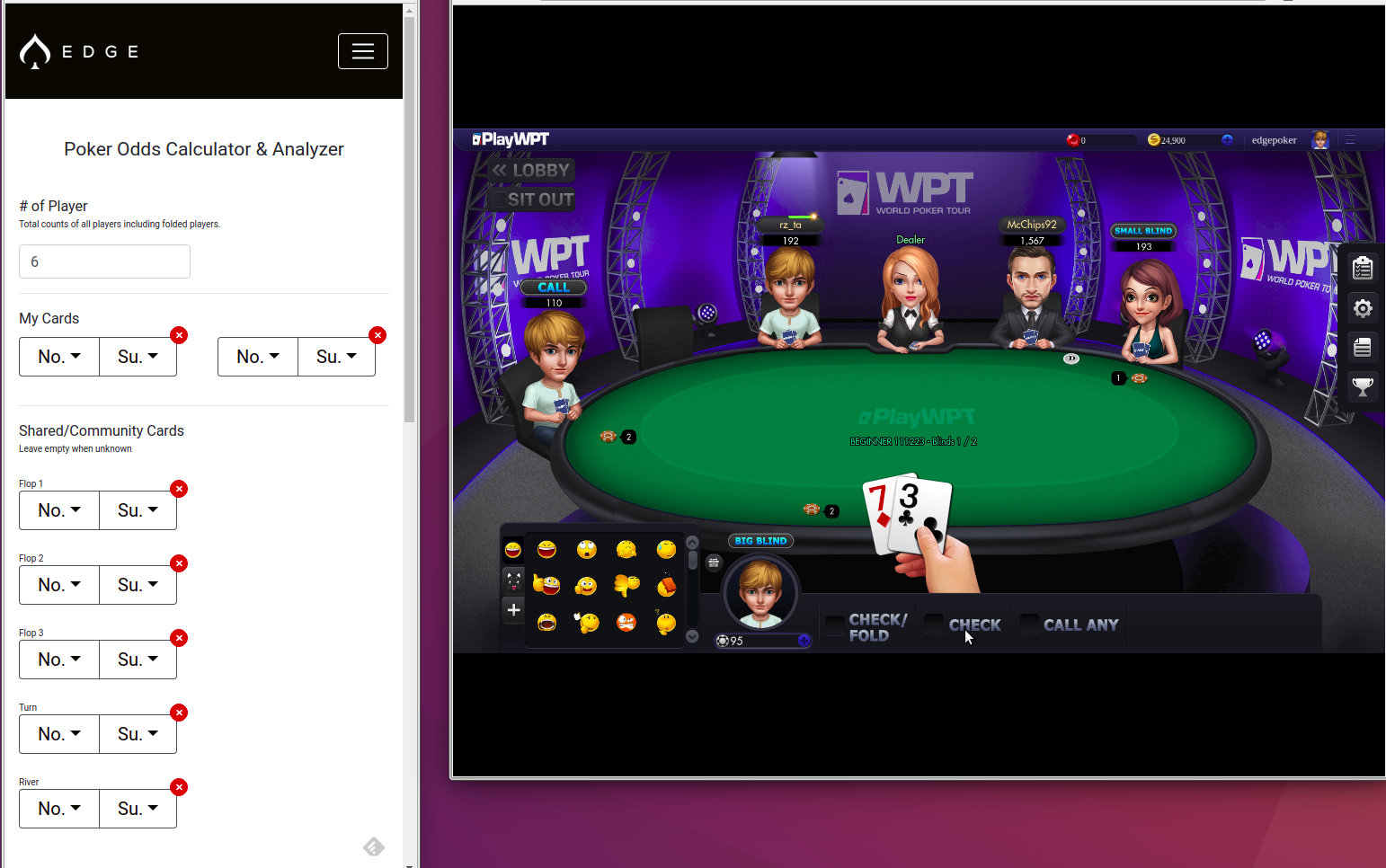The height and width of the screenshot is (868, 1386).
Task: Send the thumbs-down emoji
Action: (x=626, y=586)
